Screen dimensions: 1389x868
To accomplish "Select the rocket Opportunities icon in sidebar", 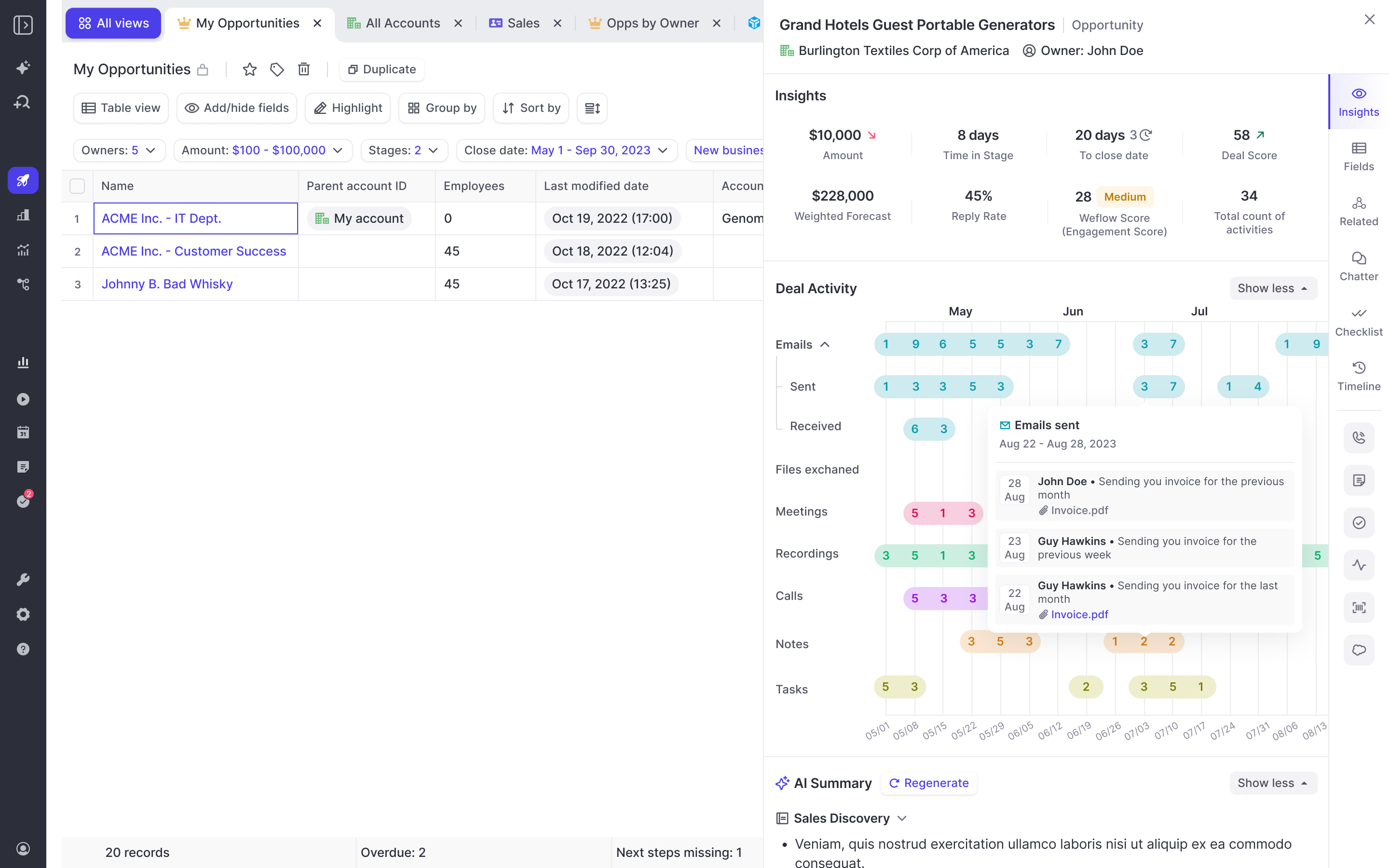I will [x=23, y=180].
